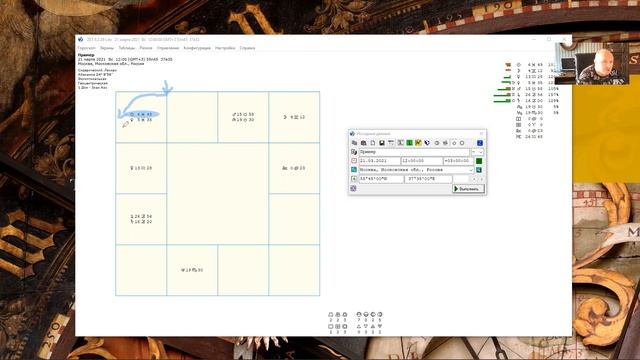Screen dimensions: 640x360
Task: Click the application icon in the title bar
Action: 80,40
